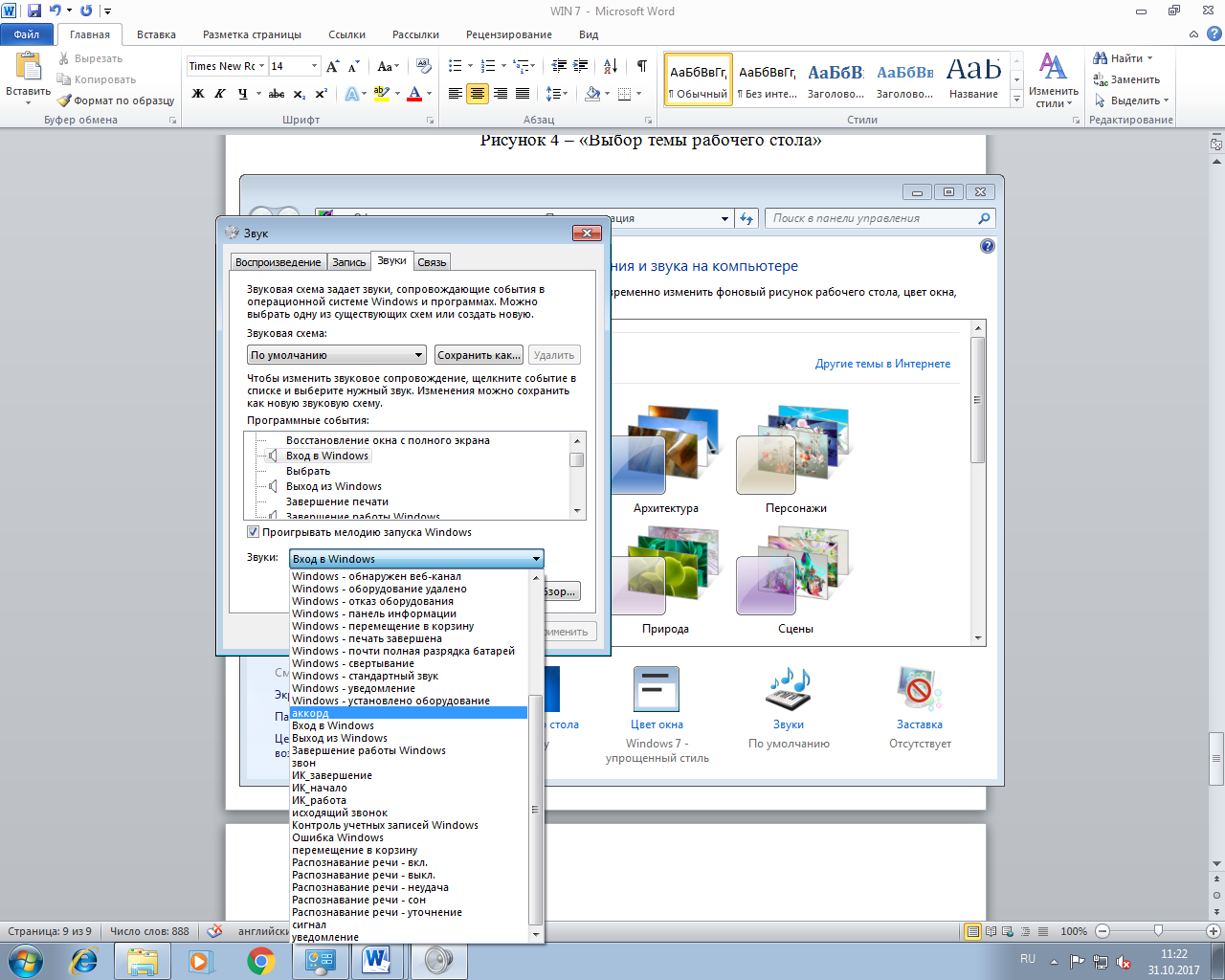Click the bulleted list icon
Image resolution: width=1225 pixels, height=980 pixels.
tap(456, 66)
